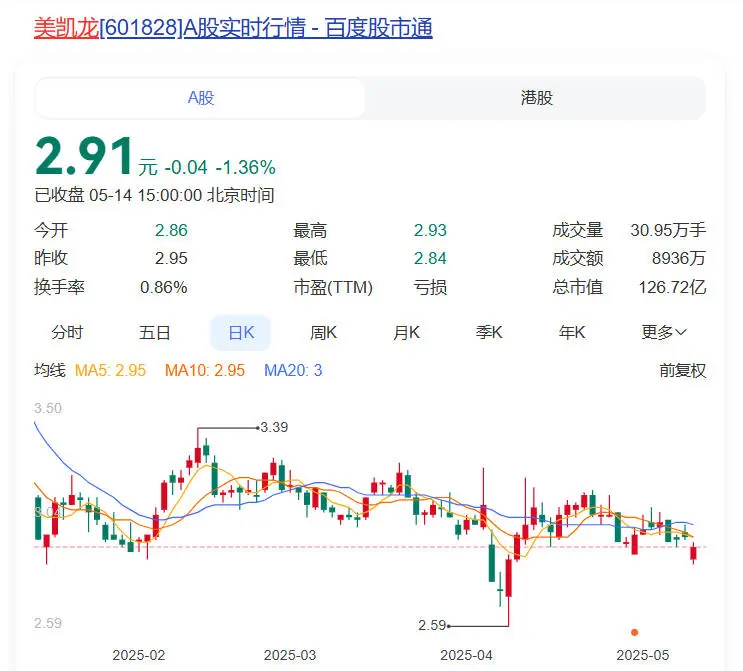Screen dimensions: 743x671
Task: Select the 周K chart view
Action: (x=323, y=333)
